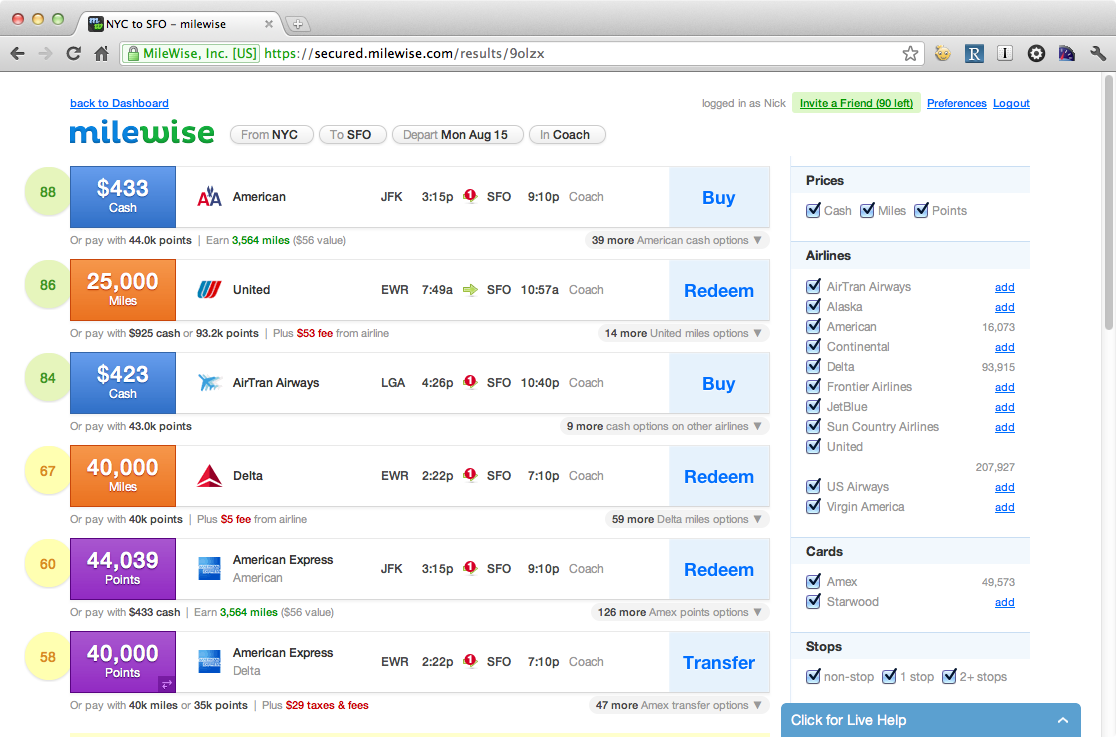This screenshot has width=1116, height=737.
Task: Open the browser home icon
Action: pos(102,53)
